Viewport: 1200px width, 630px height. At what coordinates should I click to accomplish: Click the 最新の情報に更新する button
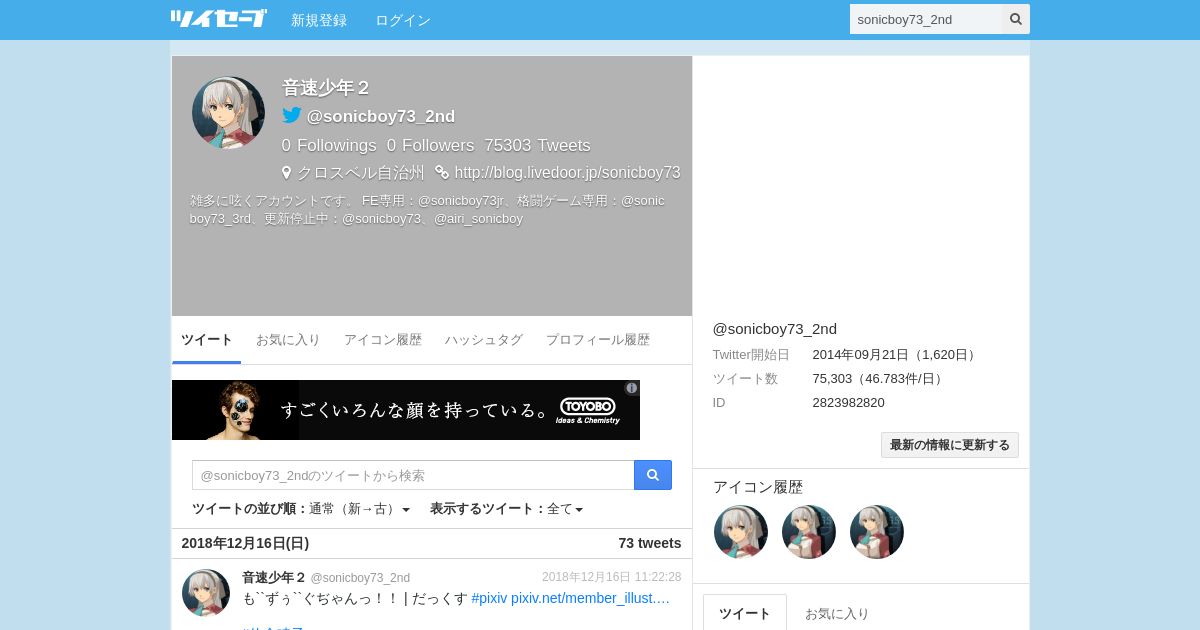coord(950,445)
